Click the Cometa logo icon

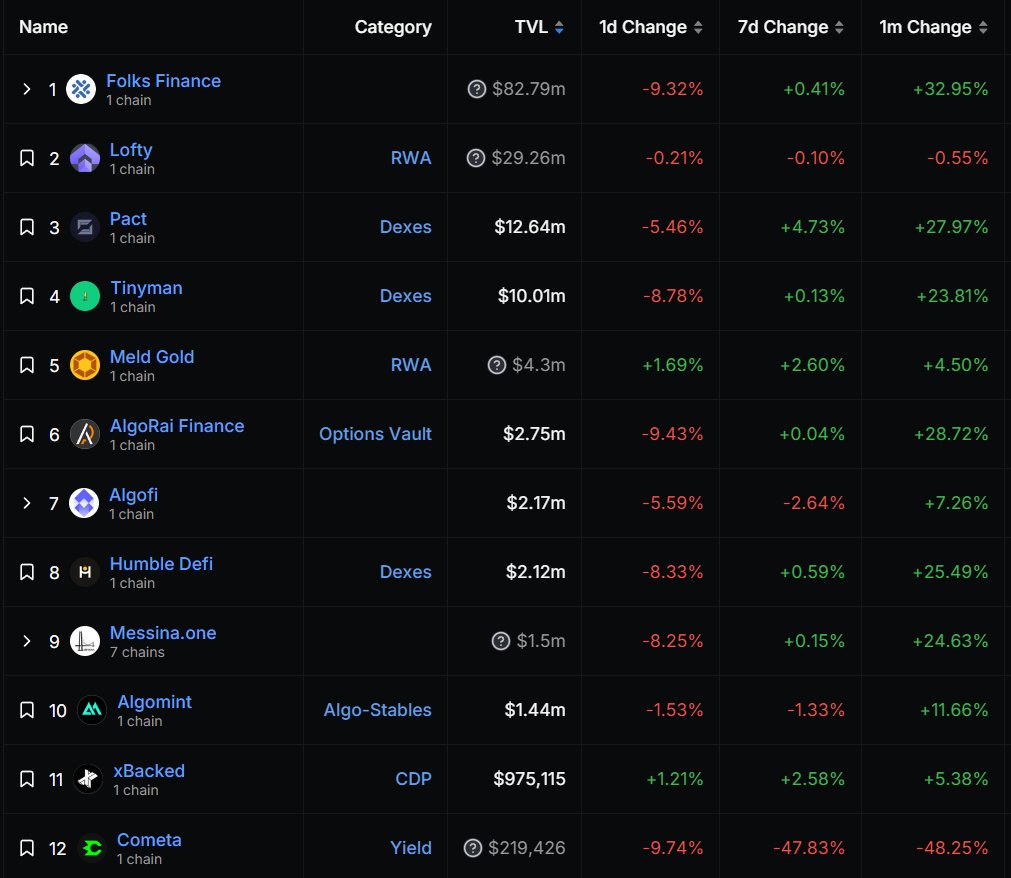tap(92, 848)
